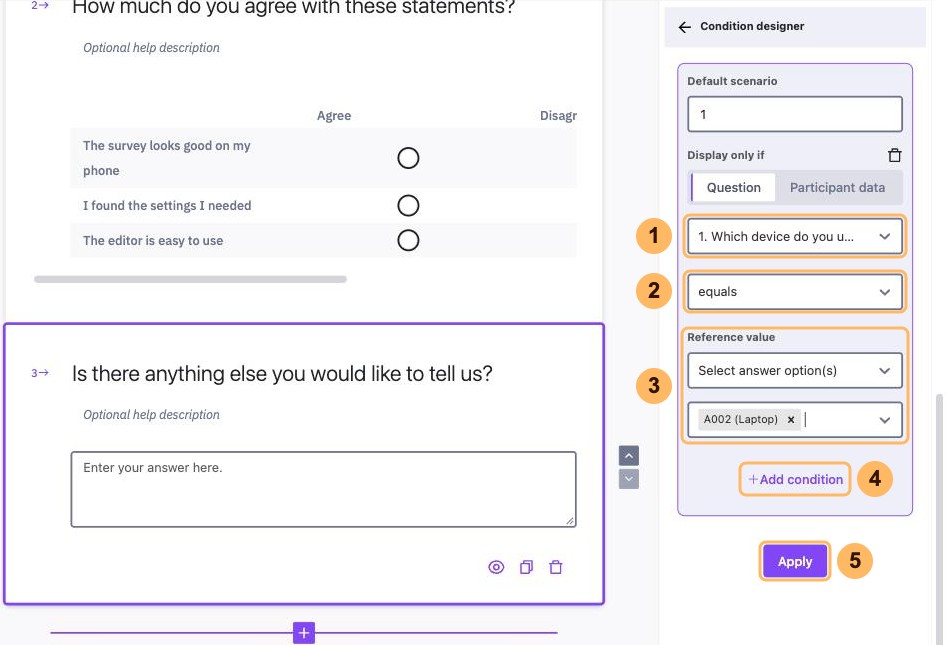The height and width of the screenshot is (645, 946).
Task: Click the Add condition link
Action: [x=795, y=479]
